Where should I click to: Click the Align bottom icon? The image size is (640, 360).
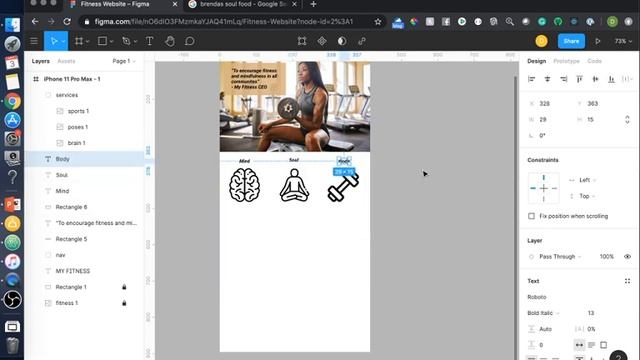click(611, 79)
